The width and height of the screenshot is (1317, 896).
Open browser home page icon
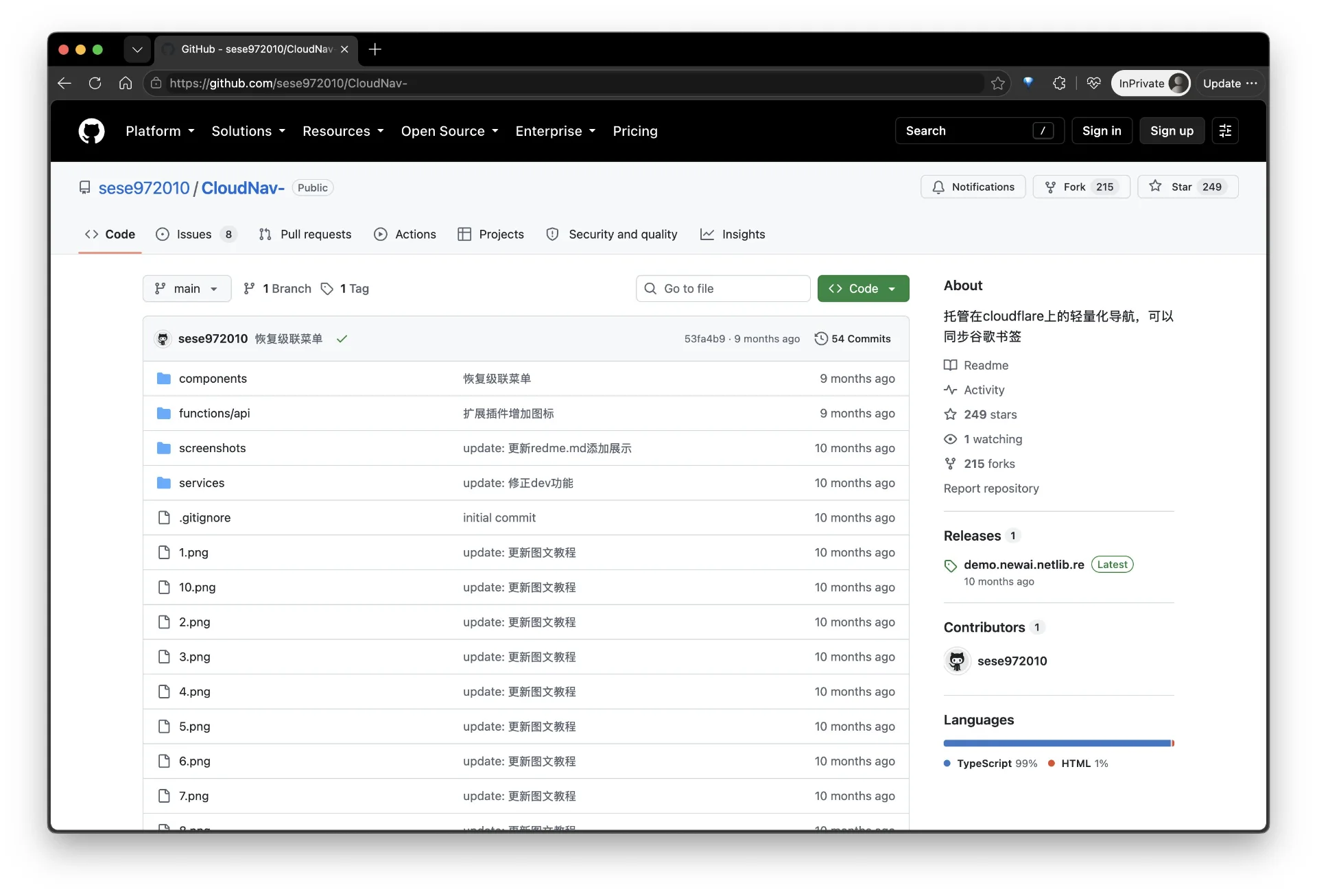tap(125, 83)
